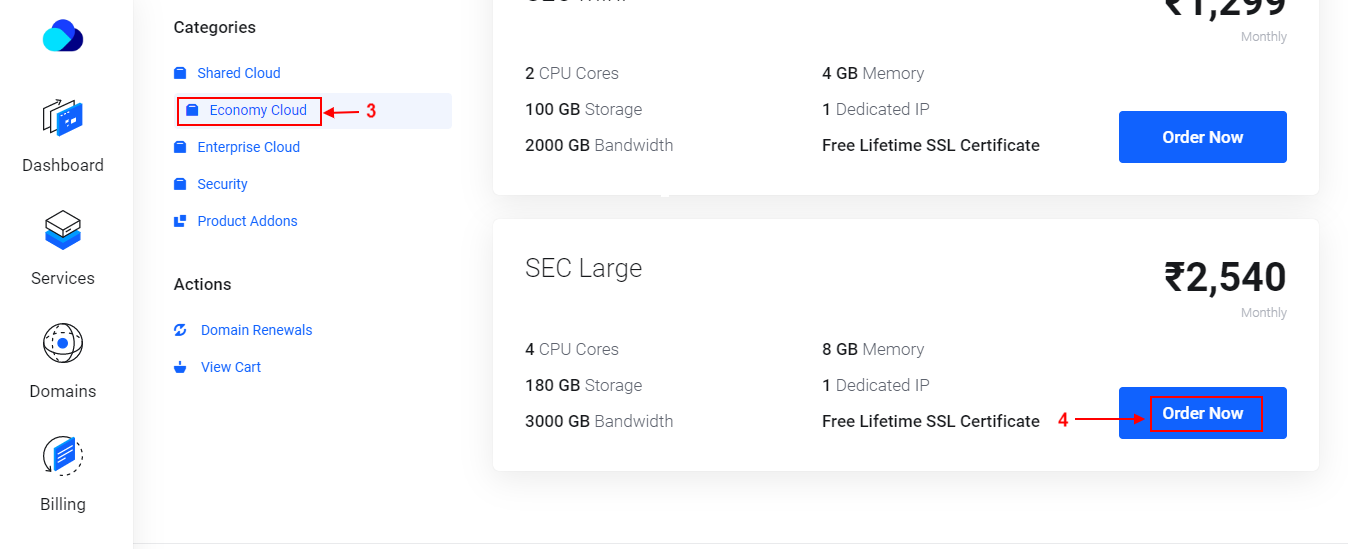Open the Billing invoice icon
1348x549 pixels.
[x=63, y=457]
